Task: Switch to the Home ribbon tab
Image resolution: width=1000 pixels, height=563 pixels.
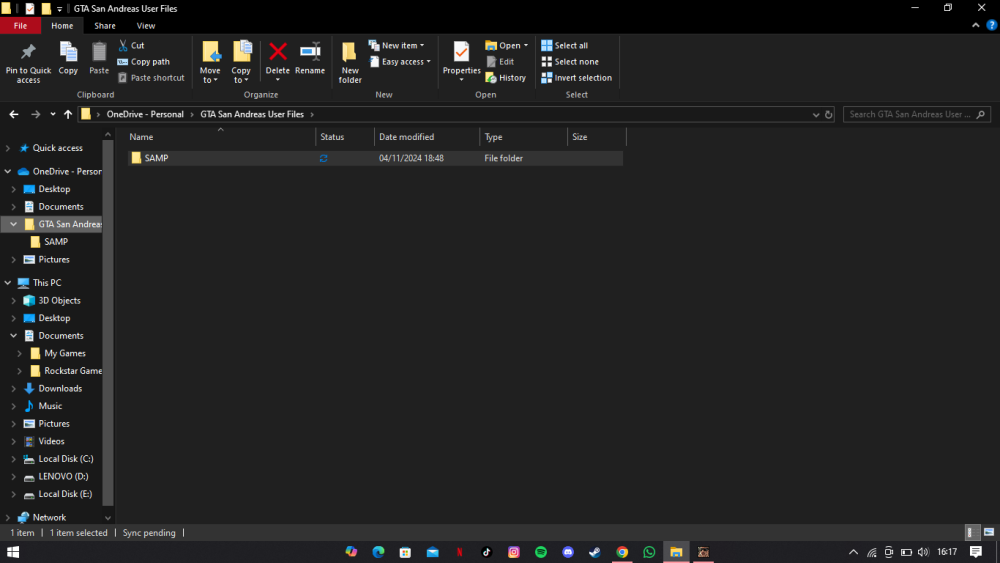Action: (62, 26)
